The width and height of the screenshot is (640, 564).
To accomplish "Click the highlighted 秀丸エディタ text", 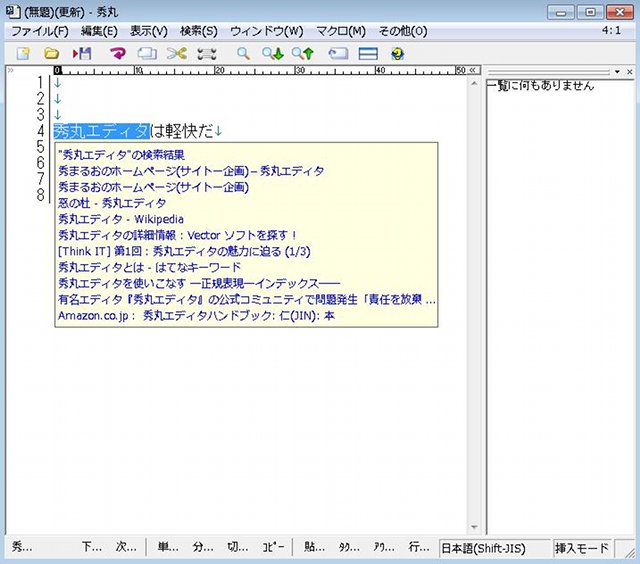I will click(x=101, y=131).
